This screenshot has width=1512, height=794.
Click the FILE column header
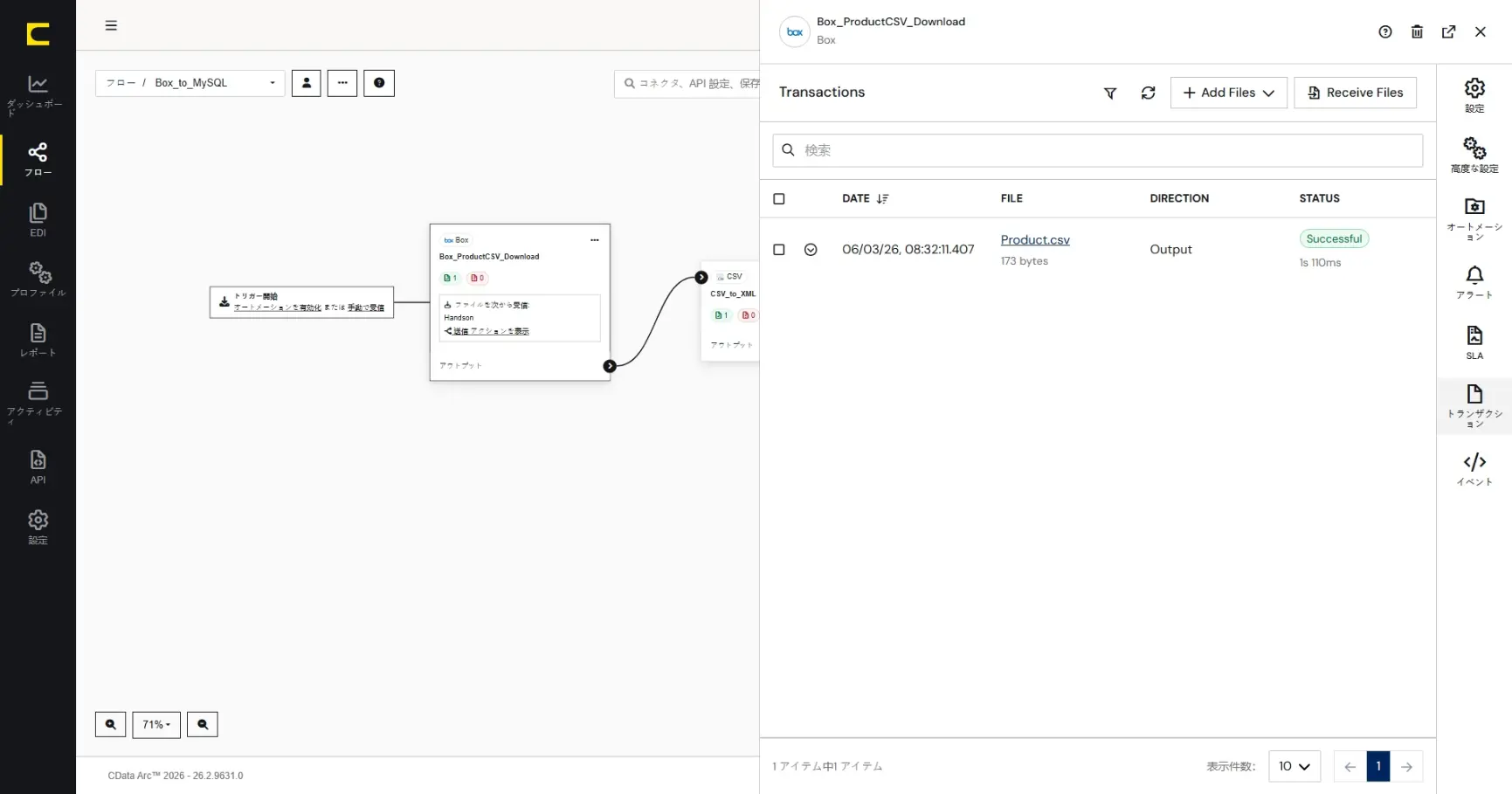[1011, 198]
